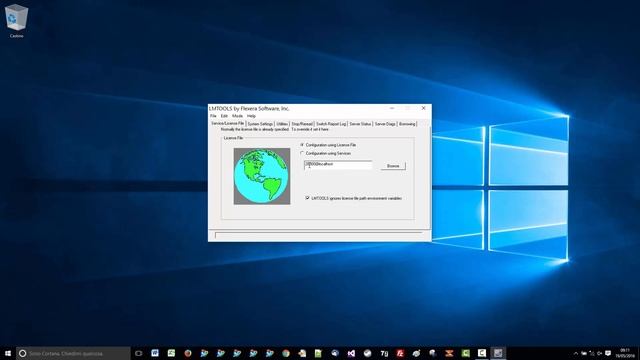
Task: Click the status bar field at window bottom
Action: point(319,235)
